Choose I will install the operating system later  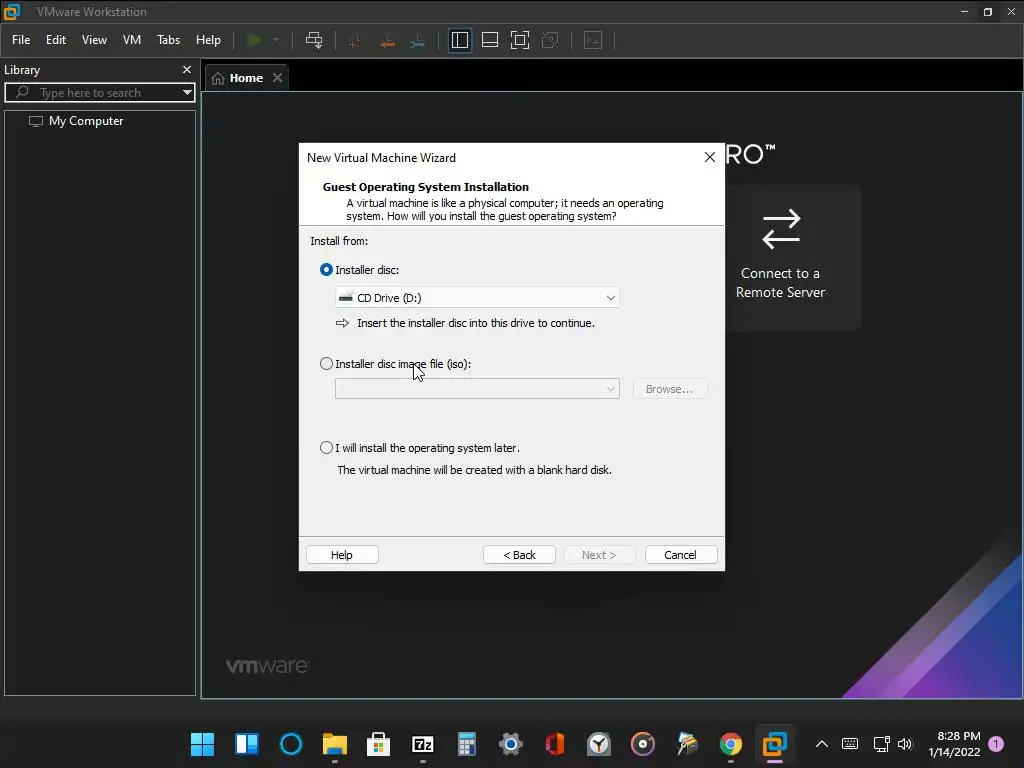tap(326, 448)
